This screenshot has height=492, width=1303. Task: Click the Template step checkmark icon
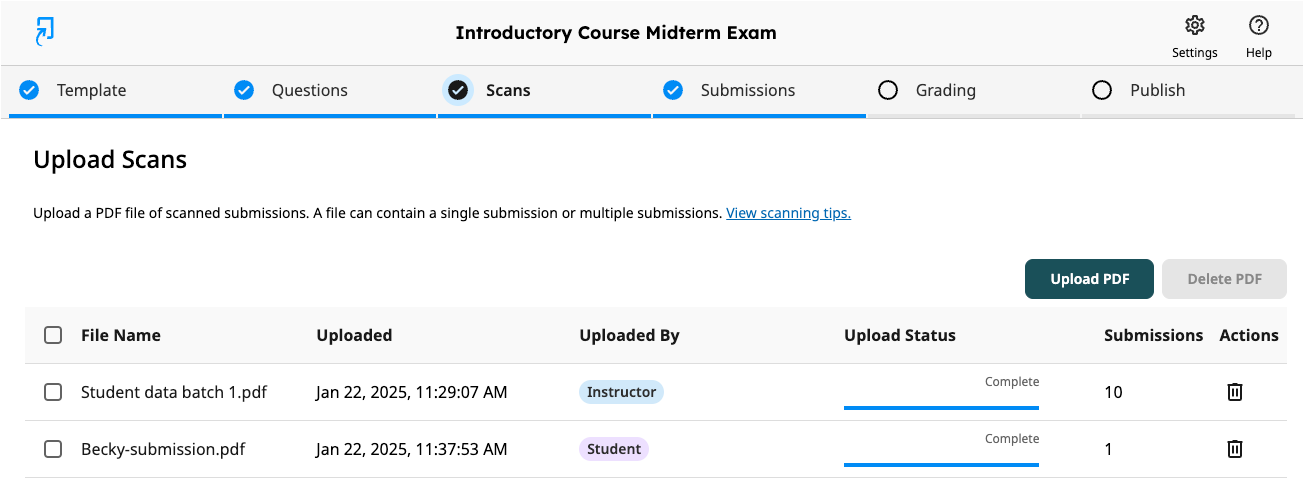[30, 90]
